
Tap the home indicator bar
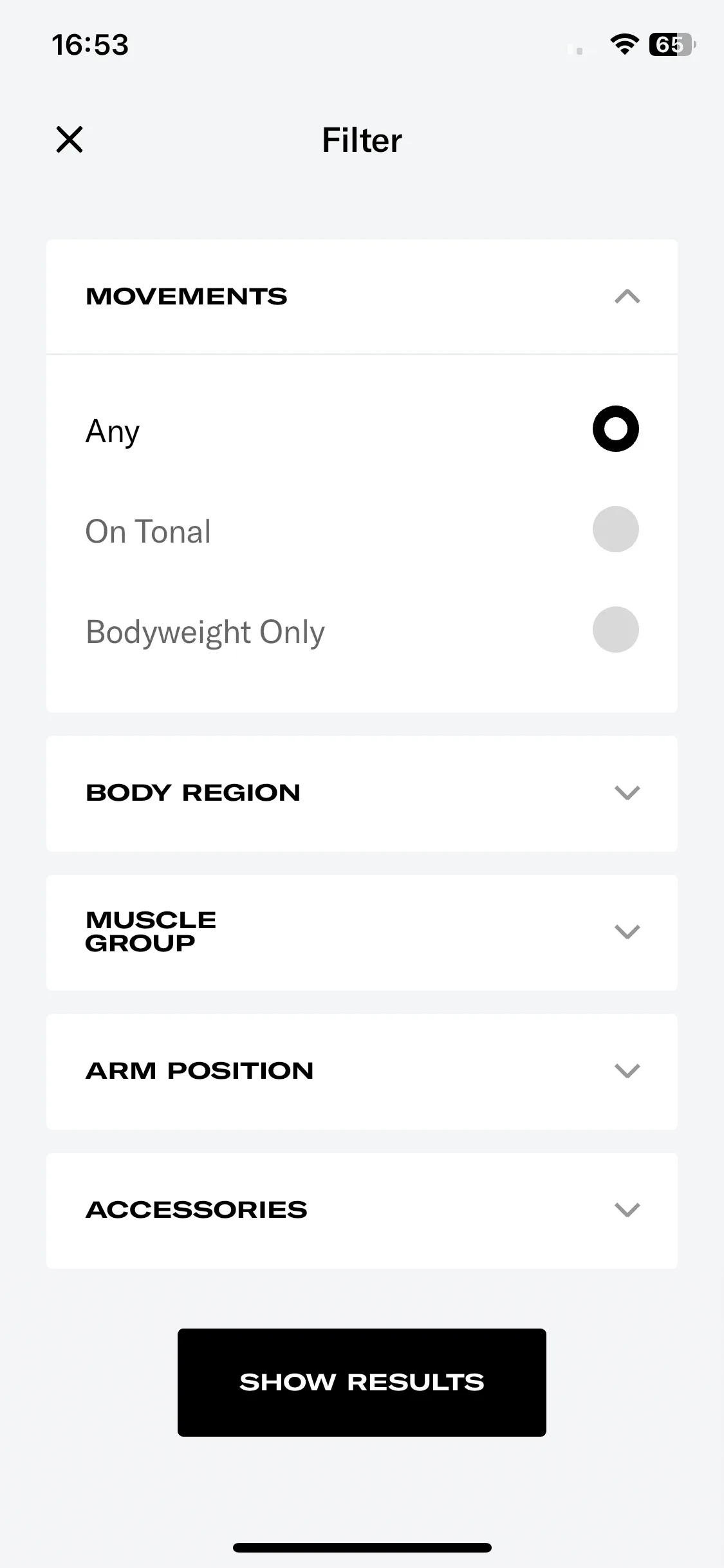[x=362, y=1547]
